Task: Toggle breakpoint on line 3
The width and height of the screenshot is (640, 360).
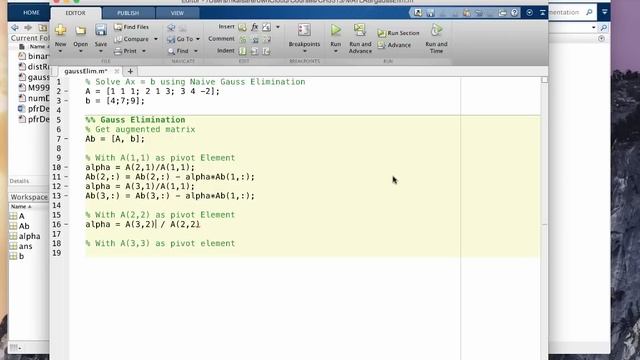Action: pyautogui.click(x=66, y=101)
